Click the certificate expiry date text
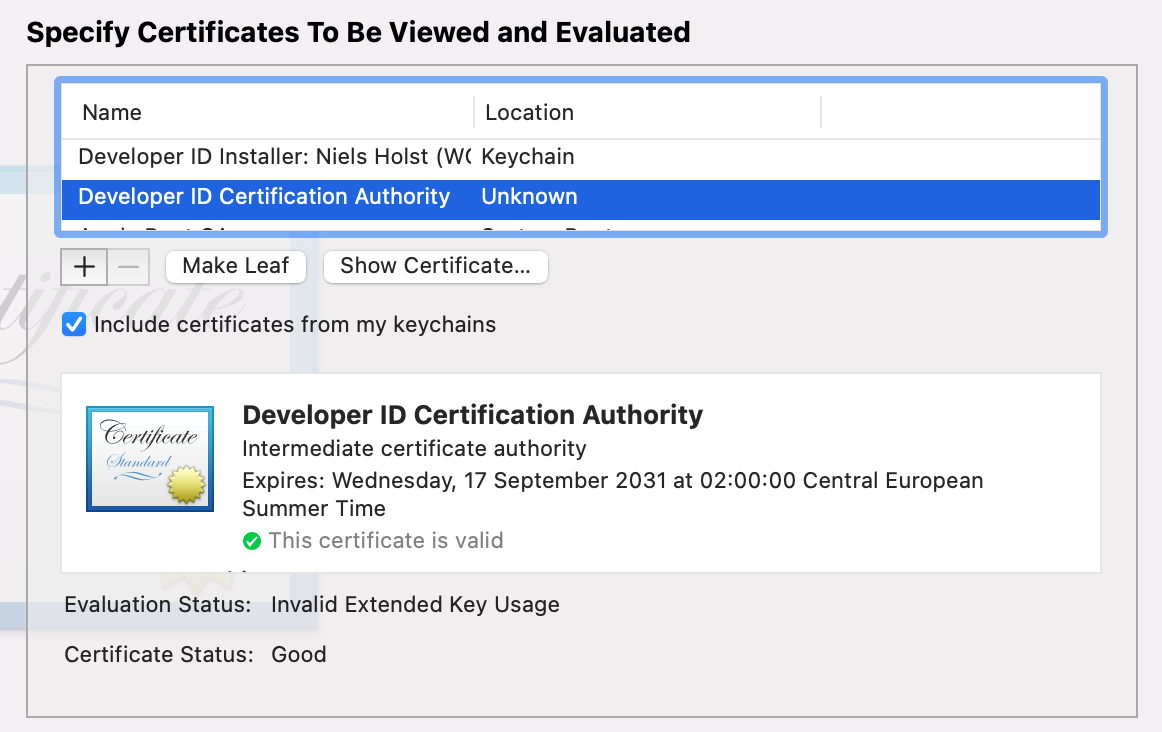Viewport: 1162px width, 732px height. pyautogui.click(x=612, y=481)
